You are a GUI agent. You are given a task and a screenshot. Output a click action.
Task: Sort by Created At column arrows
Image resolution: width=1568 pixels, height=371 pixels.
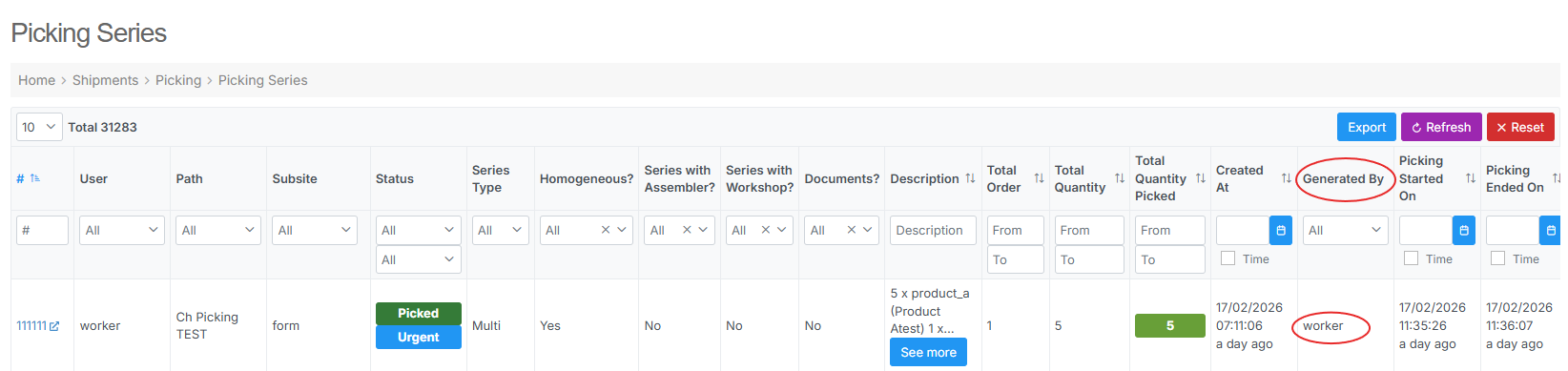click(x=1286, y=178)
